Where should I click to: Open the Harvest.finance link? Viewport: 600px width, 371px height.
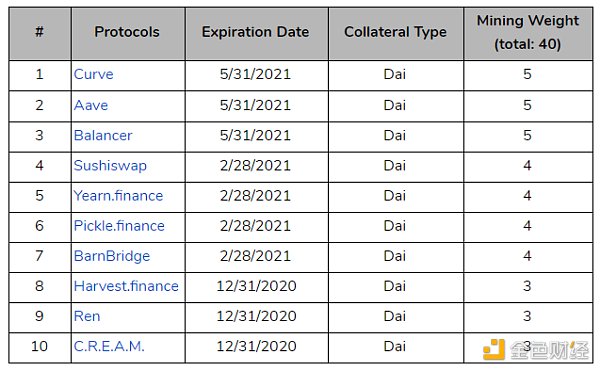click(x=126, y=286)
